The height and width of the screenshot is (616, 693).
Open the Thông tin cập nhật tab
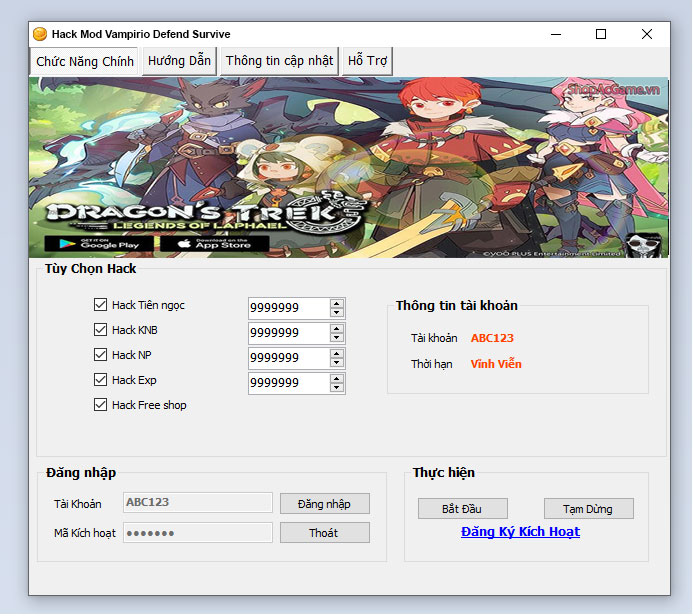coord(279,61)
